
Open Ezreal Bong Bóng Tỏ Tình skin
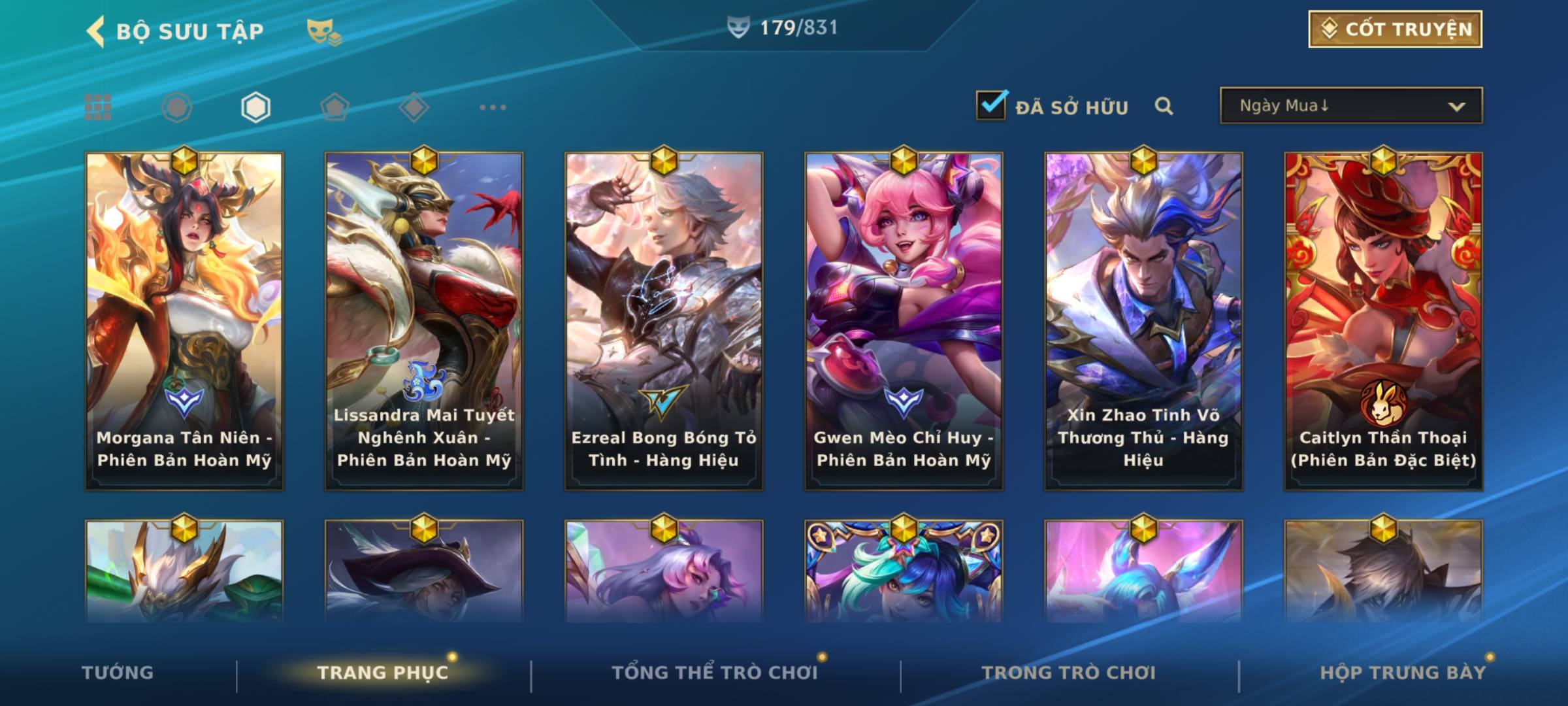tap(664, 320)
